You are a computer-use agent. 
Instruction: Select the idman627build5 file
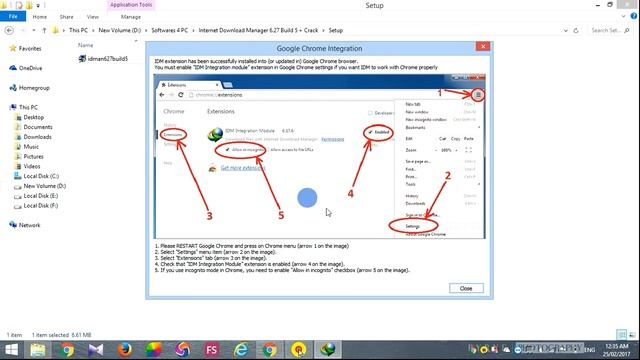tap(103, 59)
